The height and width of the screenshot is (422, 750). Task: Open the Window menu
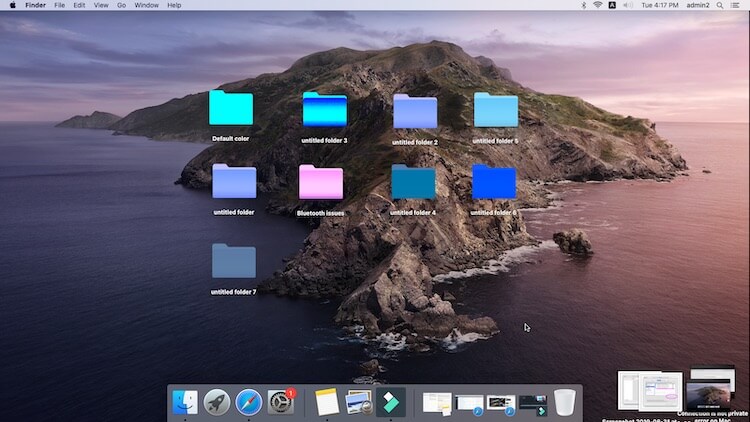pyautogui.click(x=146, y=5)
